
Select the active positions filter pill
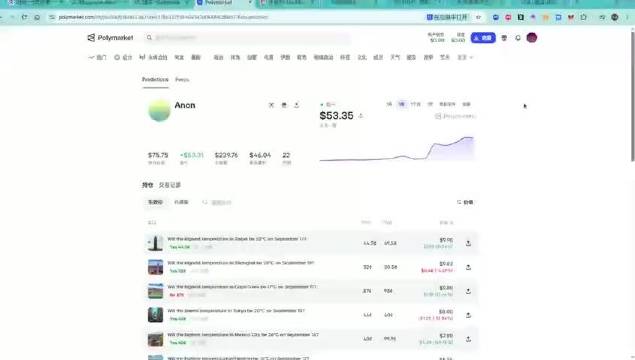[155, 202]
